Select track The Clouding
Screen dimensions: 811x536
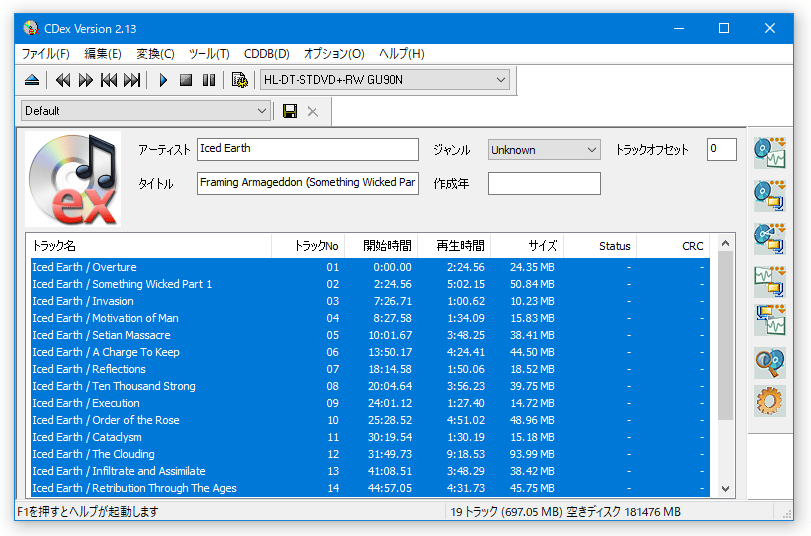[370, 454]
